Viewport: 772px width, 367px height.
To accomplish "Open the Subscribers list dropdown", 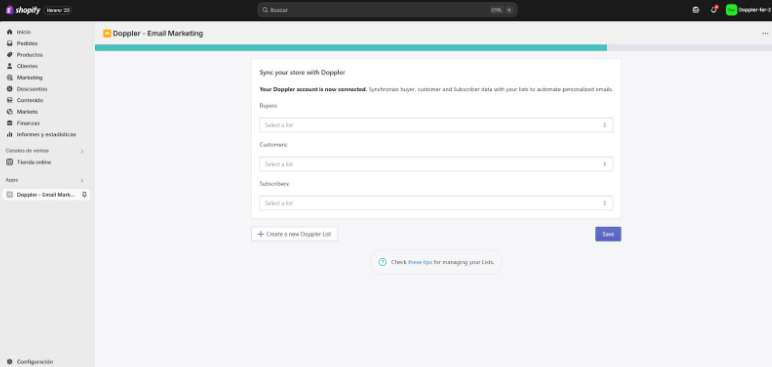I will 436,203.
